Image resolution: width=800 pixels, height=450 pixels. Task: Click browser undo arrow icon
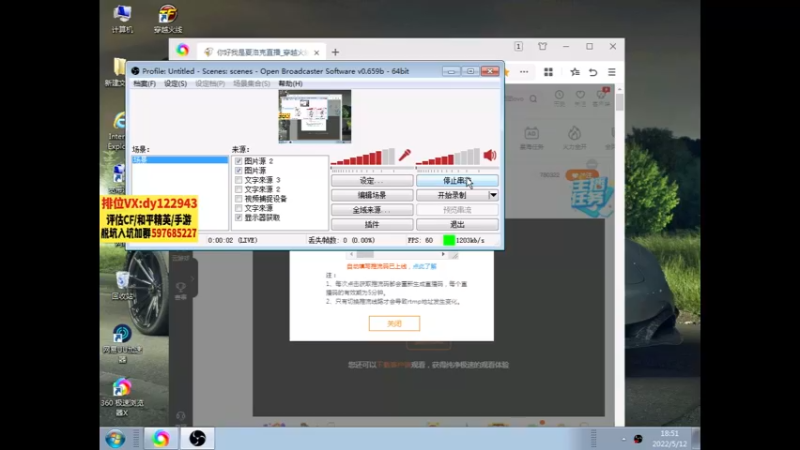[x=593, y=72]
